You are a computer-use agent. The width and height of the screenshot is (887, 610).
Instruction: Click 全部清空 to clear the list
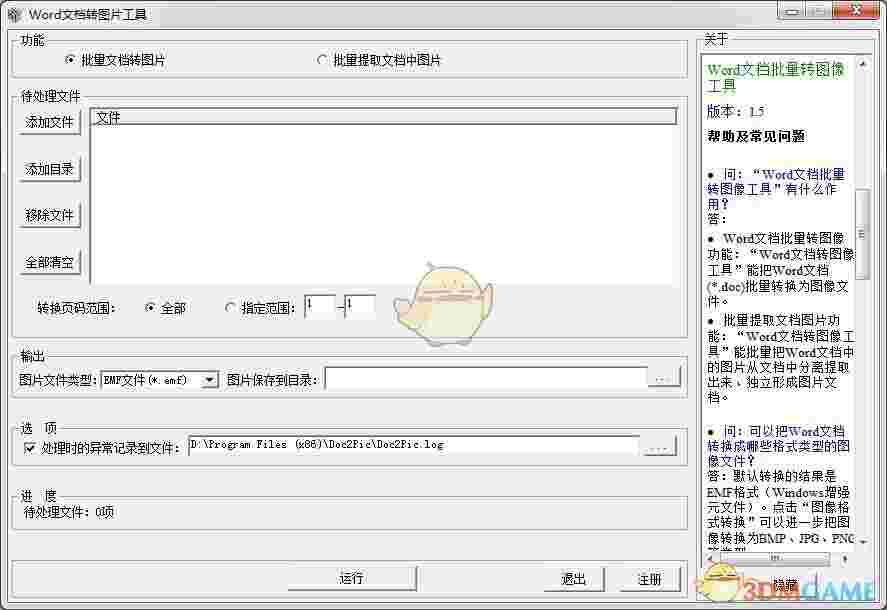(x=49, y=262)
